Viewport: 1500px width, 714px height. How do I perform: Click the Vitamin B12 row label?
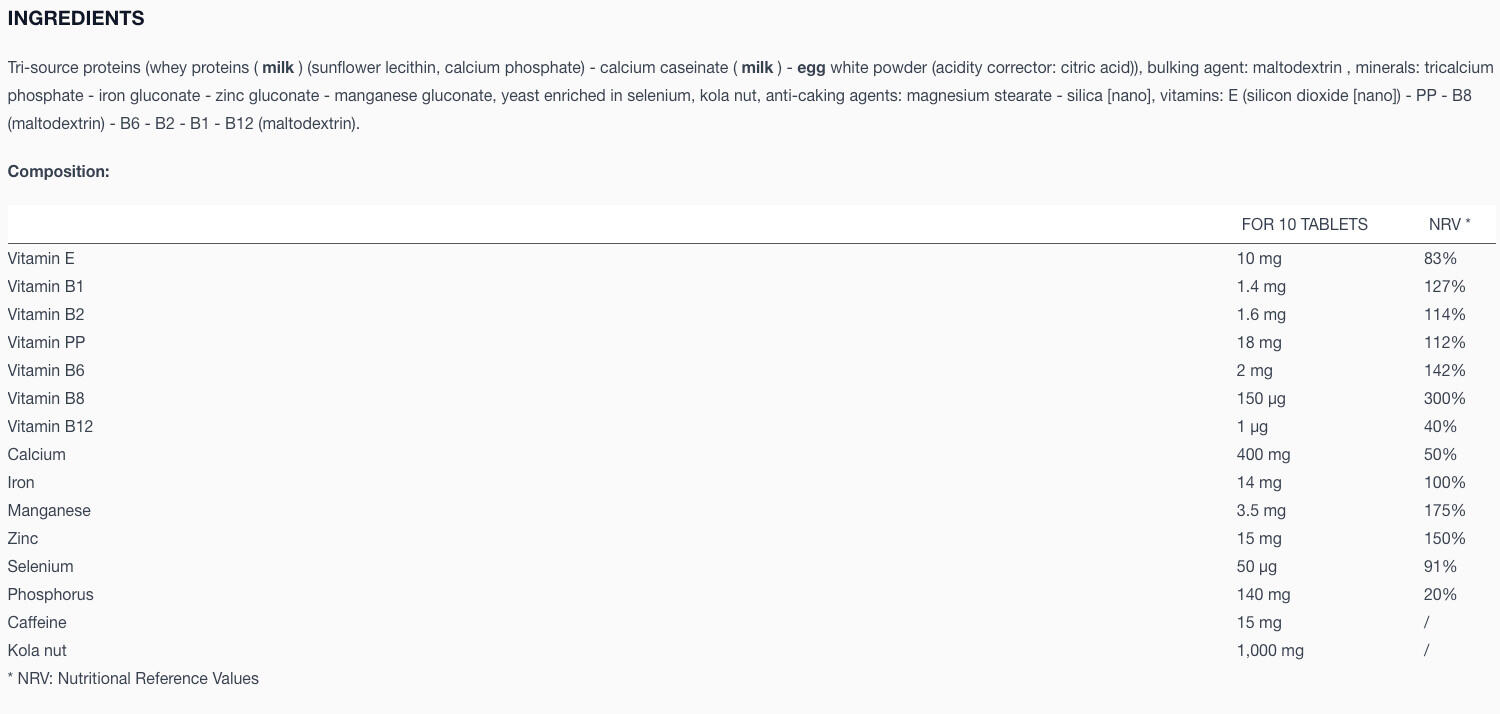(x=50, y=426)
